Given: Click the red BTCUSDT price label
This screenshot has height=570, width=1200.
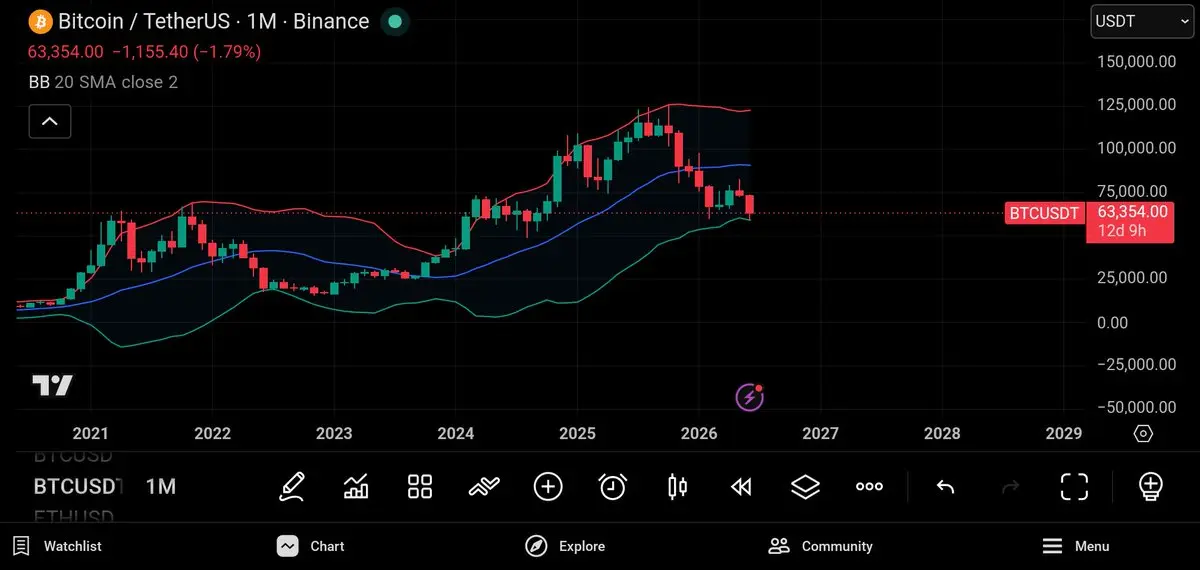Looking at the screenshot, I should [x=1046, y=212].
